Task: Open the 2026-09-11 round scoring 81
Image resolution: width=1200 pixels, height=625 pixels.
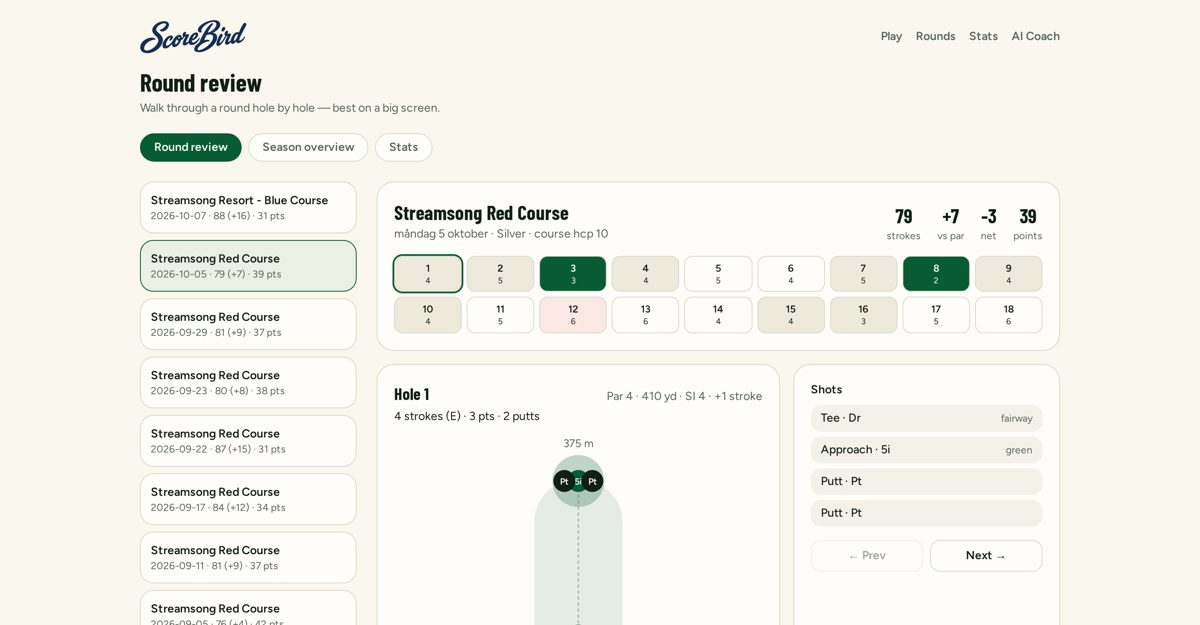Action: tap(248, 557)
